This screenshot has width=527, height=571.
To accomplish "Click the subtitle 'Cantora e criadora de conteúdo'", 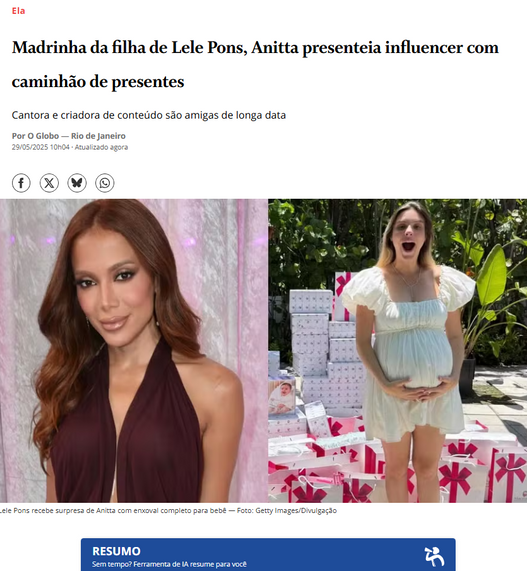I will click(149, 115).
